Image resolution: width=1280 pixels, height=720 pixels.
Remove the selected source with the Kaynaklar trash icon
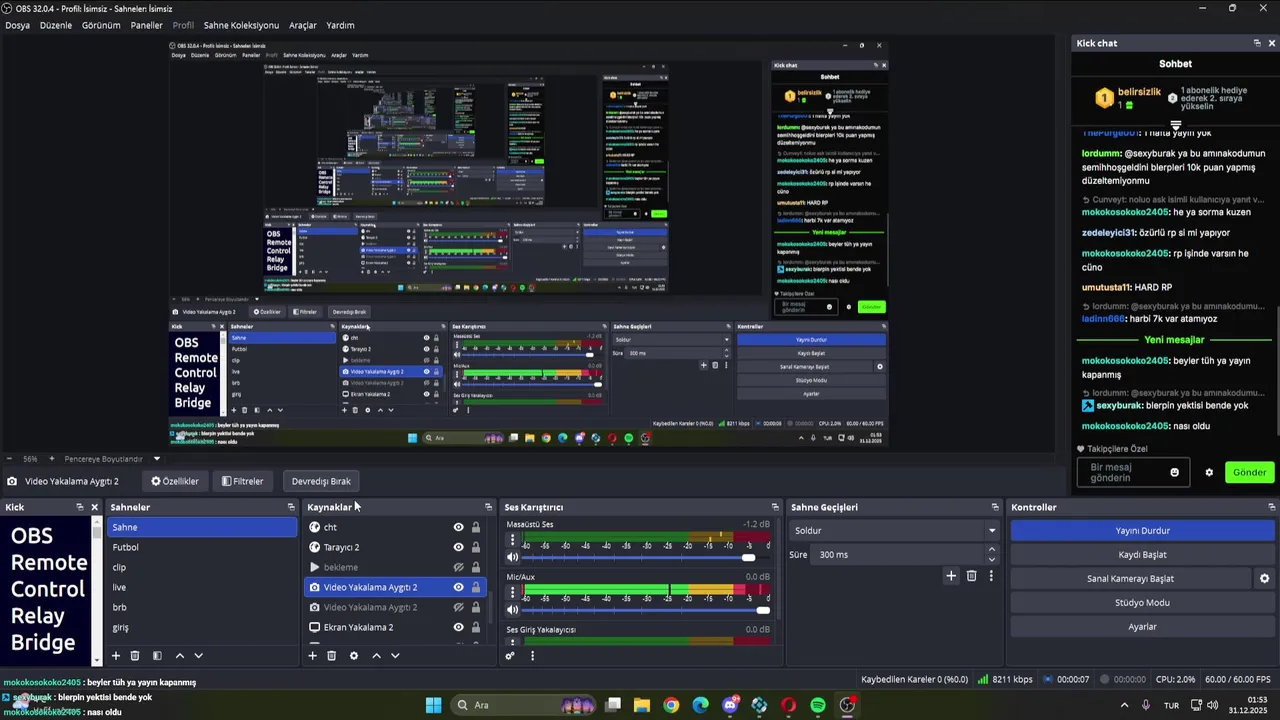[x=331, y=656]
